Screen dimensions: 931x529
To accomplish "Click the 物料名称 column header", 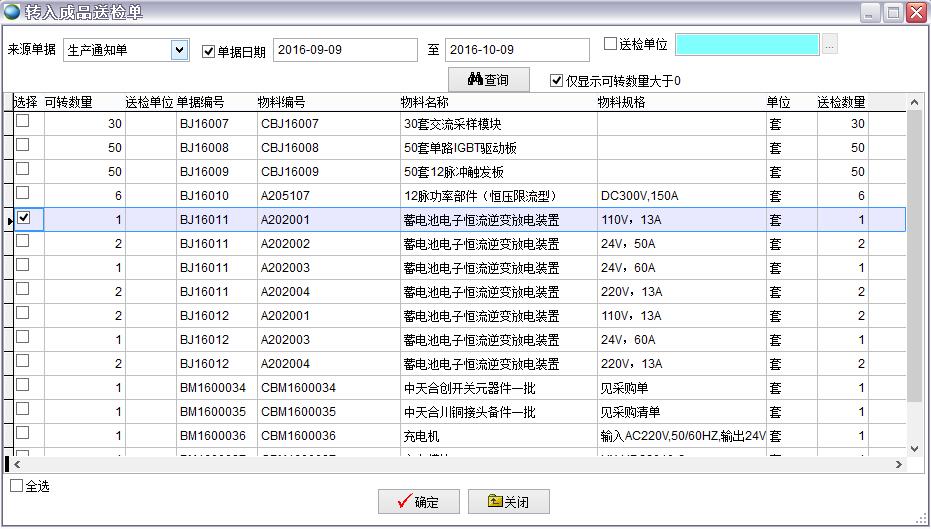I will tap(425, 102).
